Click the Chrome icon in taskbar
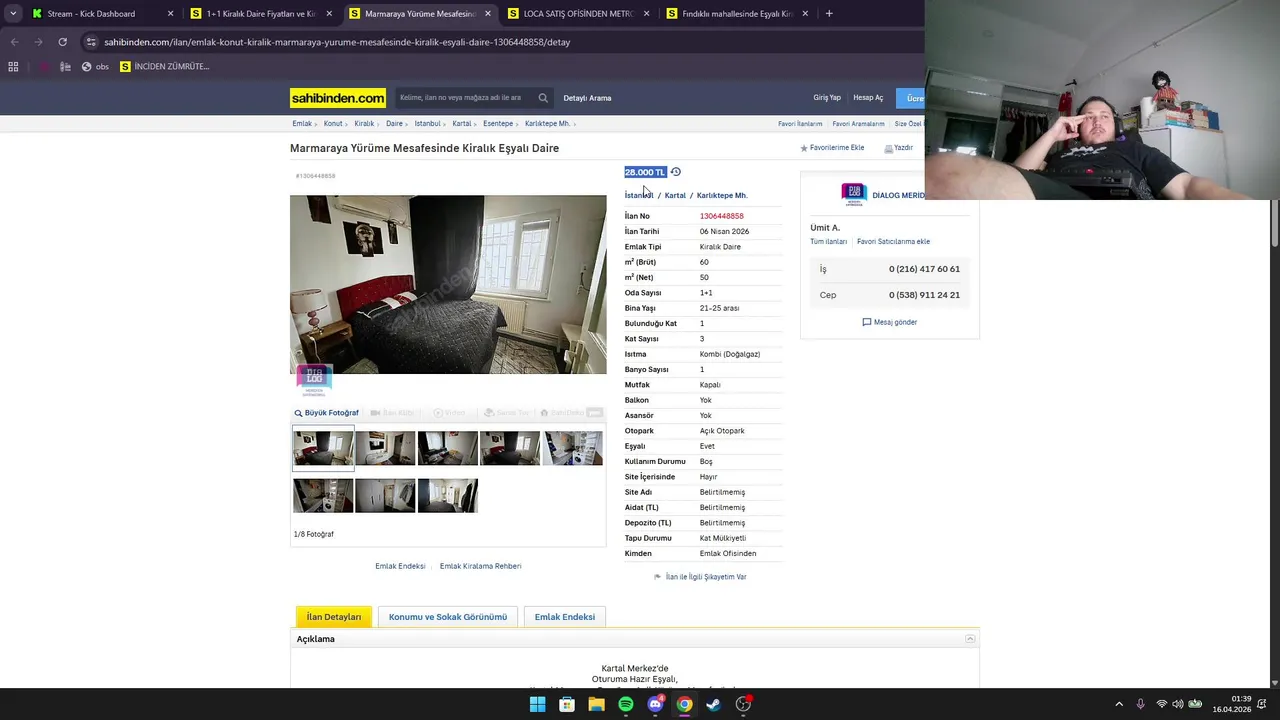 pyautogui.click(x=684, y=704)
